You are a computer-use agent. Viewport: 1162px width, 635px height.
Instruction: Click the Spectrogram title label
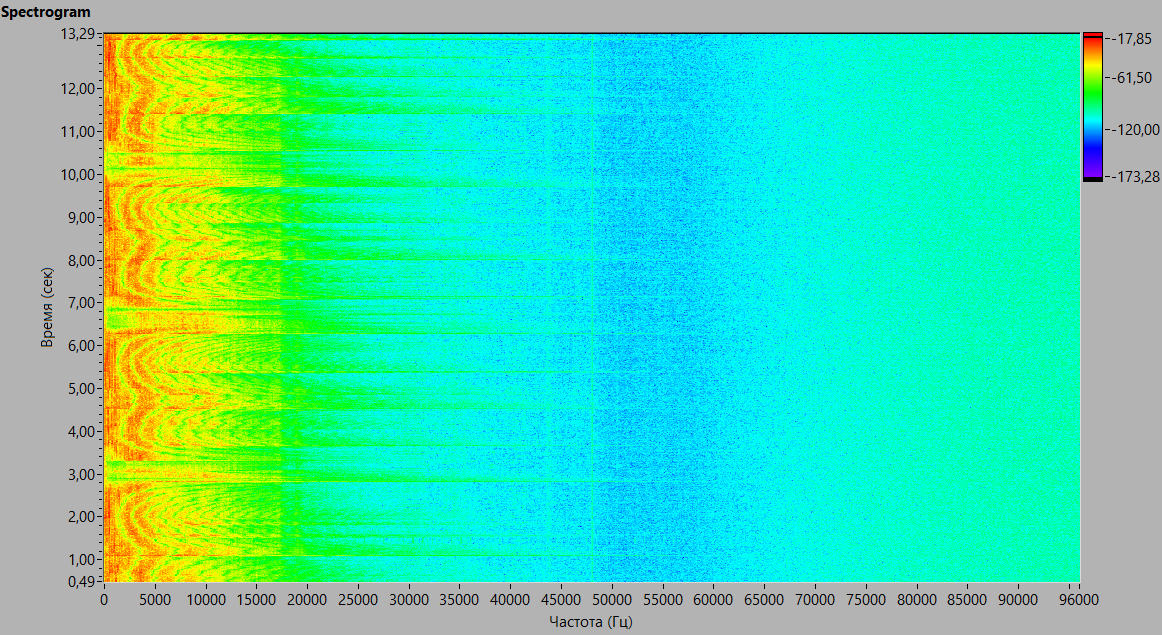(x=45, y=12)
